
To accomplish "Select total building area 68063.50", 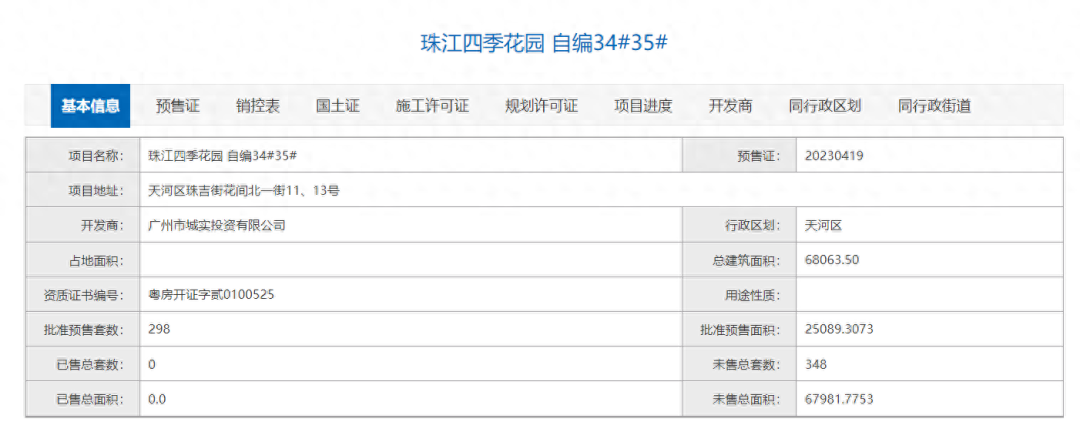I will point(831,260).
